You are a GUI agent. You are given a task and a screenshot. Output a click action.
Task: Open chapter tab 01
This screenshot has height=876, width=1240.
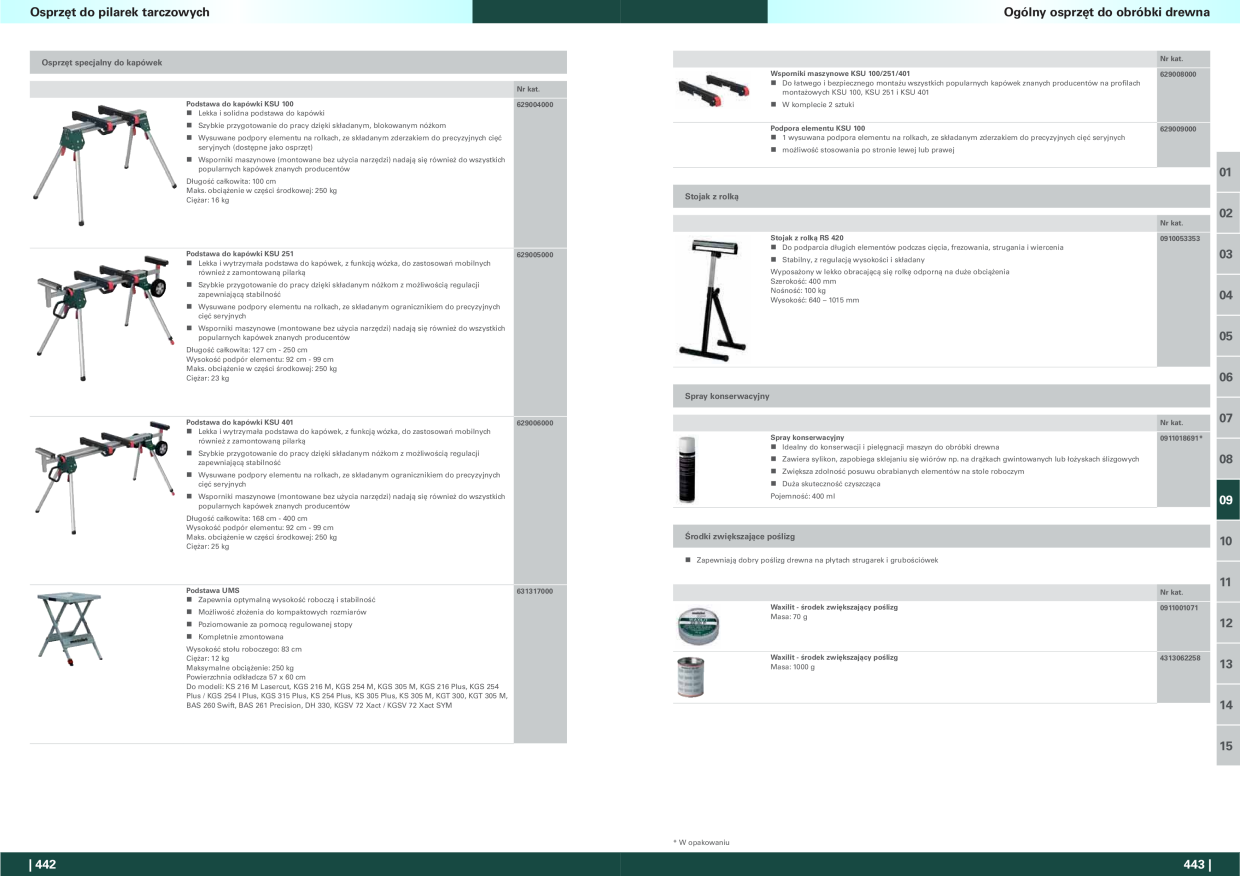click(1227, 172)
